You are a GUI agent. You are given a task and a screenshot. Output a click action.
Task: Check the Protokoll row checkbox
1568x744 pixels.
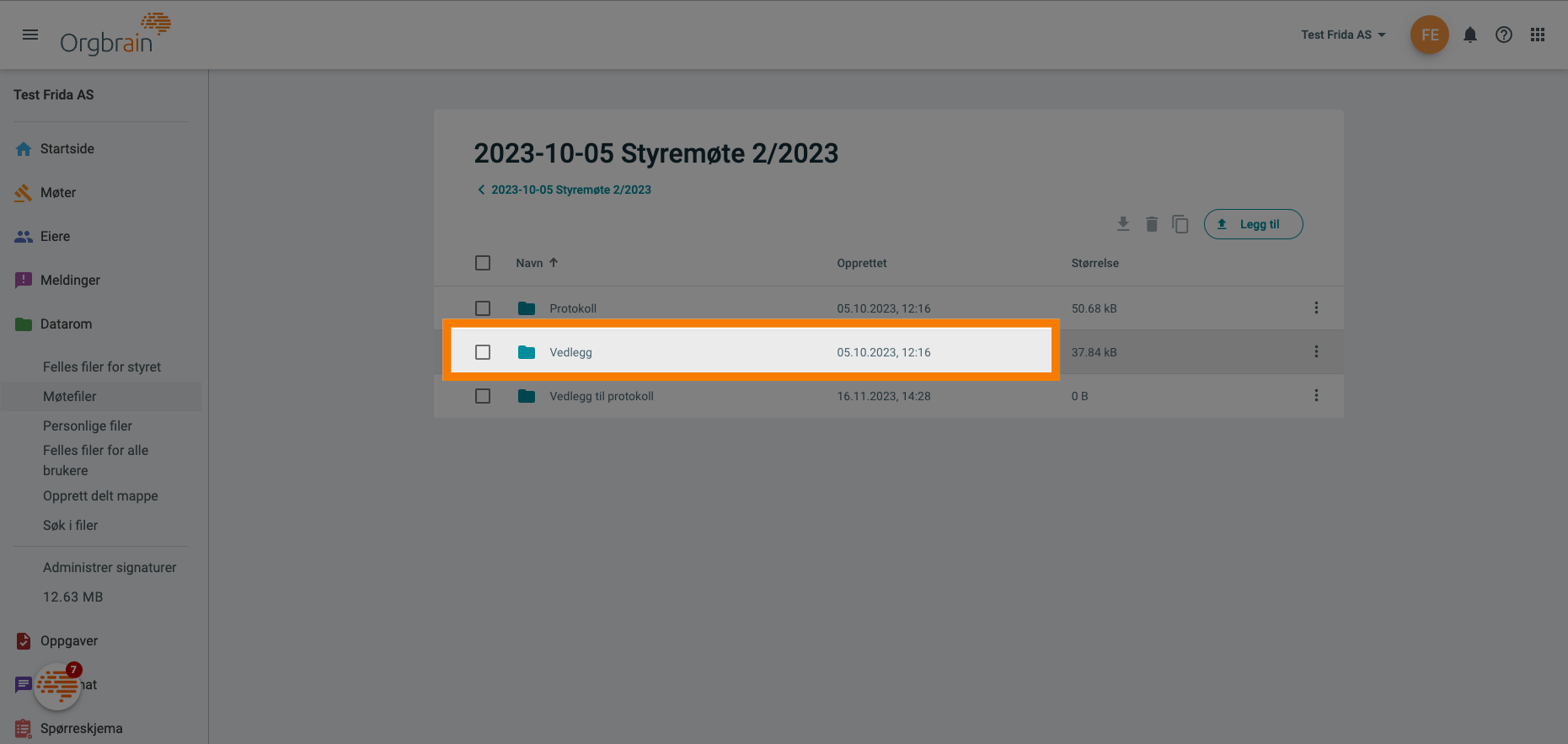[483, 308]
